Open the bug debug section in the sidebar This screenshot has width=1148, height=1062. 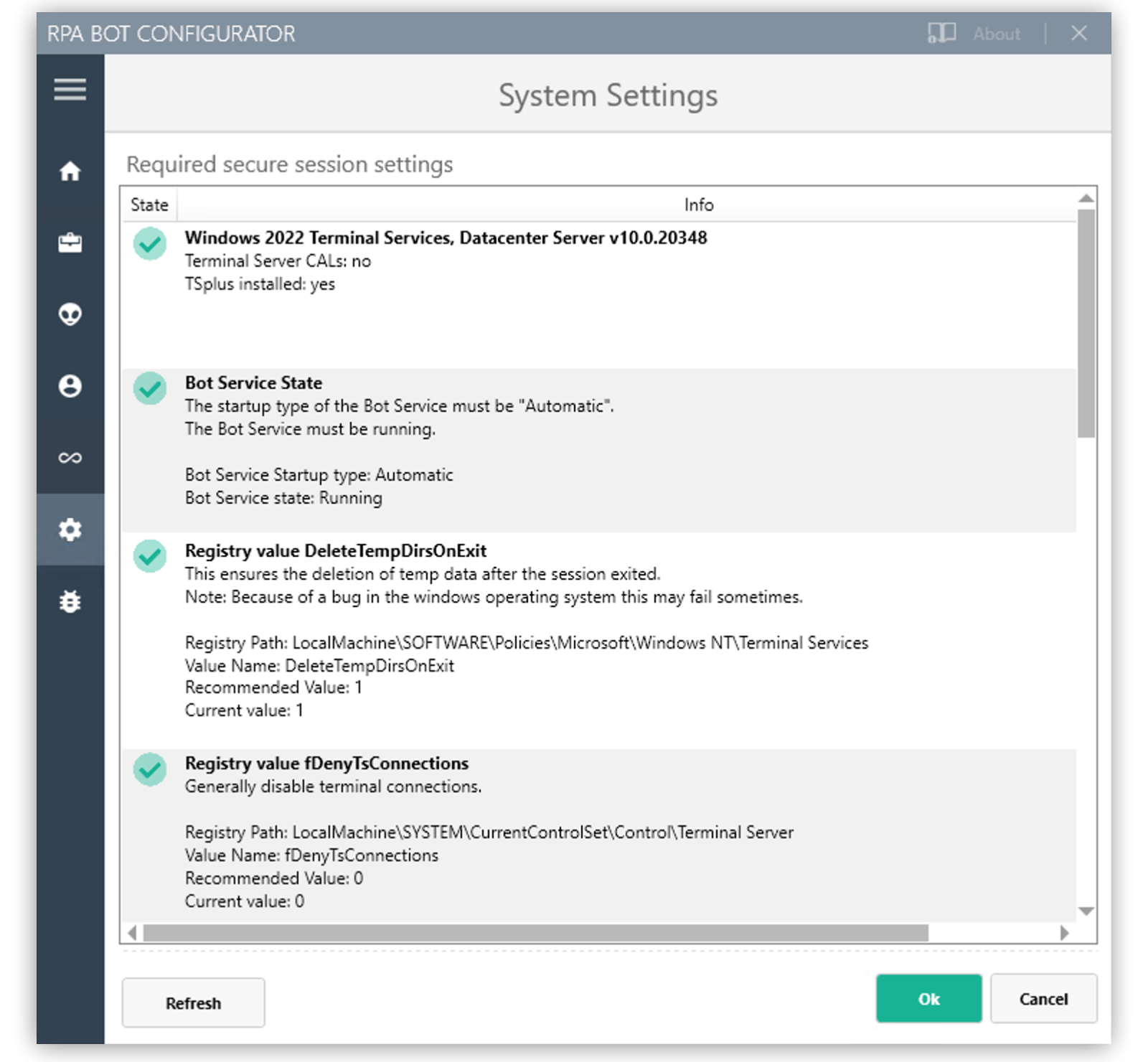pyautogui.click(x=70, y=602)
